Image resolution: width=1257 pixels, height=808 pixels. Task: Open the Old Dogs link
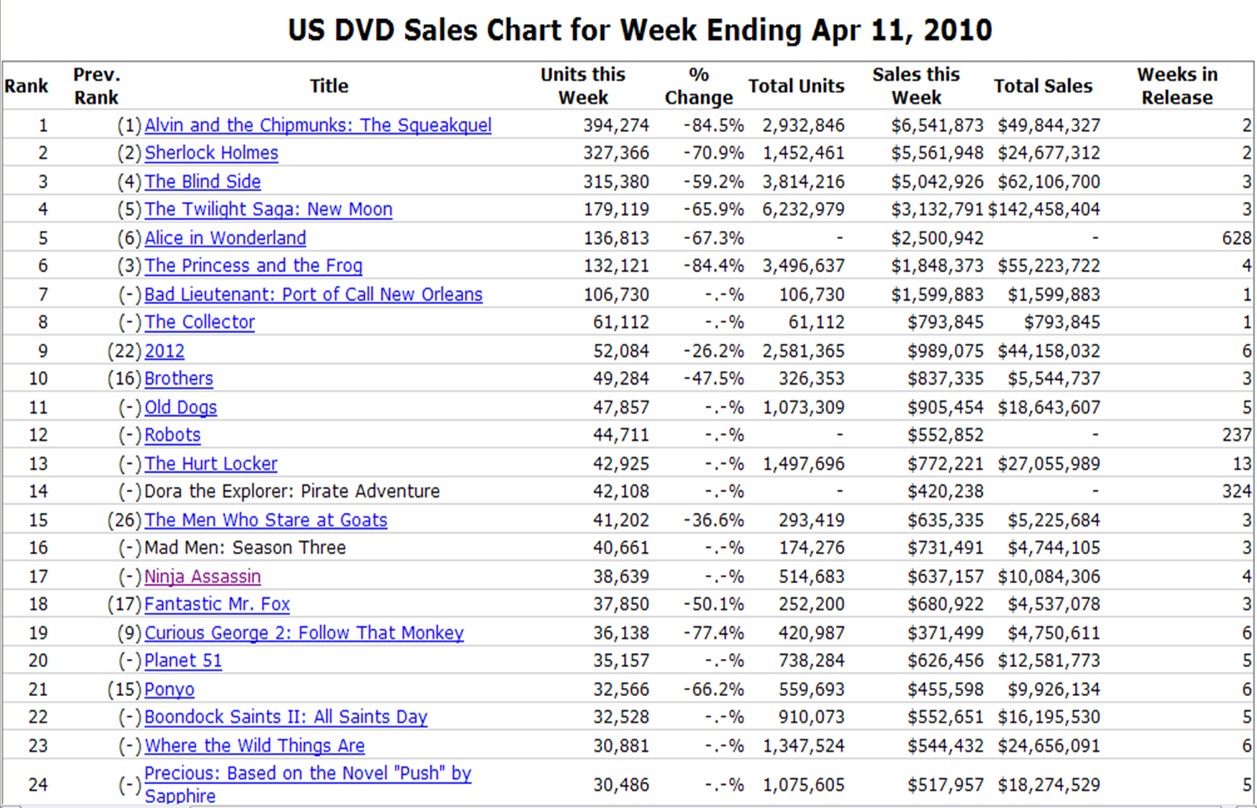point(180,407)
